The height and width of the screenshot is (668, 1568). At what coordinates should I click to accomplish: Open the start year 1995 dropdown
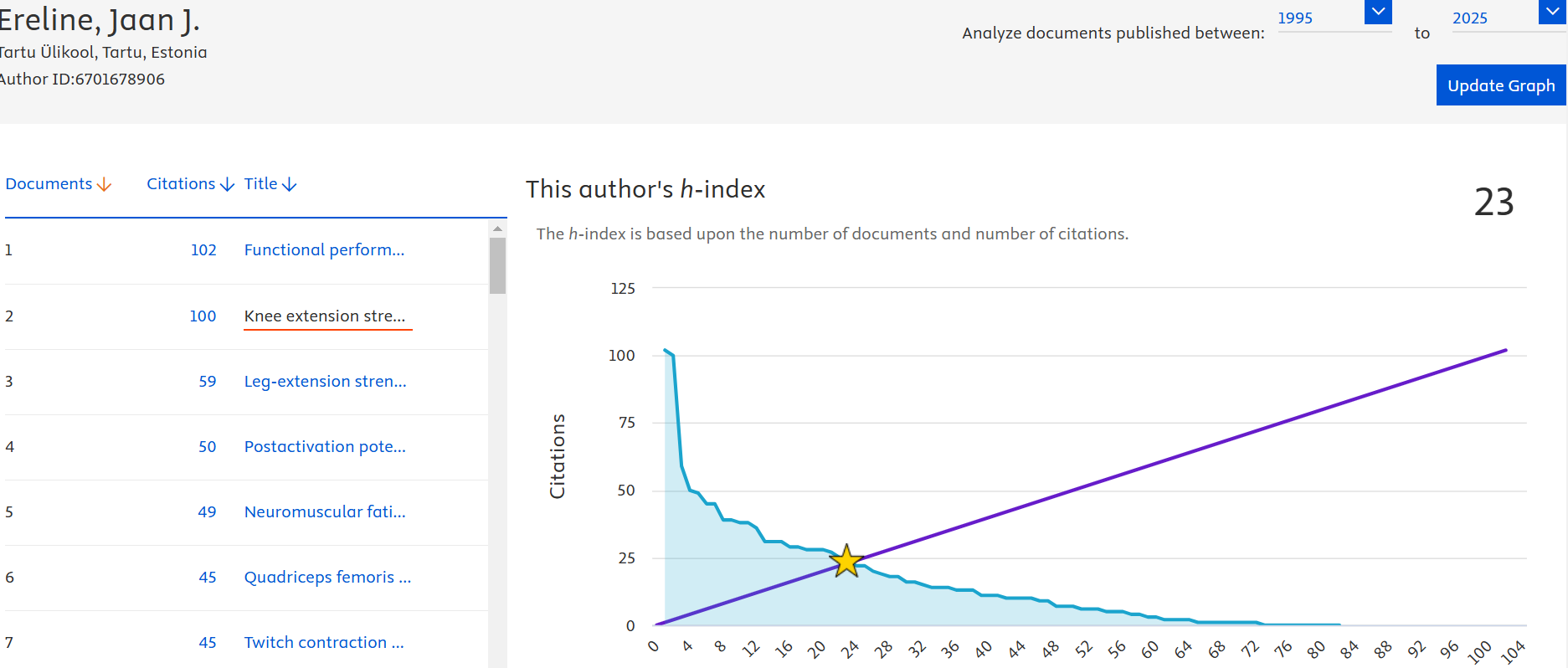point(1377,13)
